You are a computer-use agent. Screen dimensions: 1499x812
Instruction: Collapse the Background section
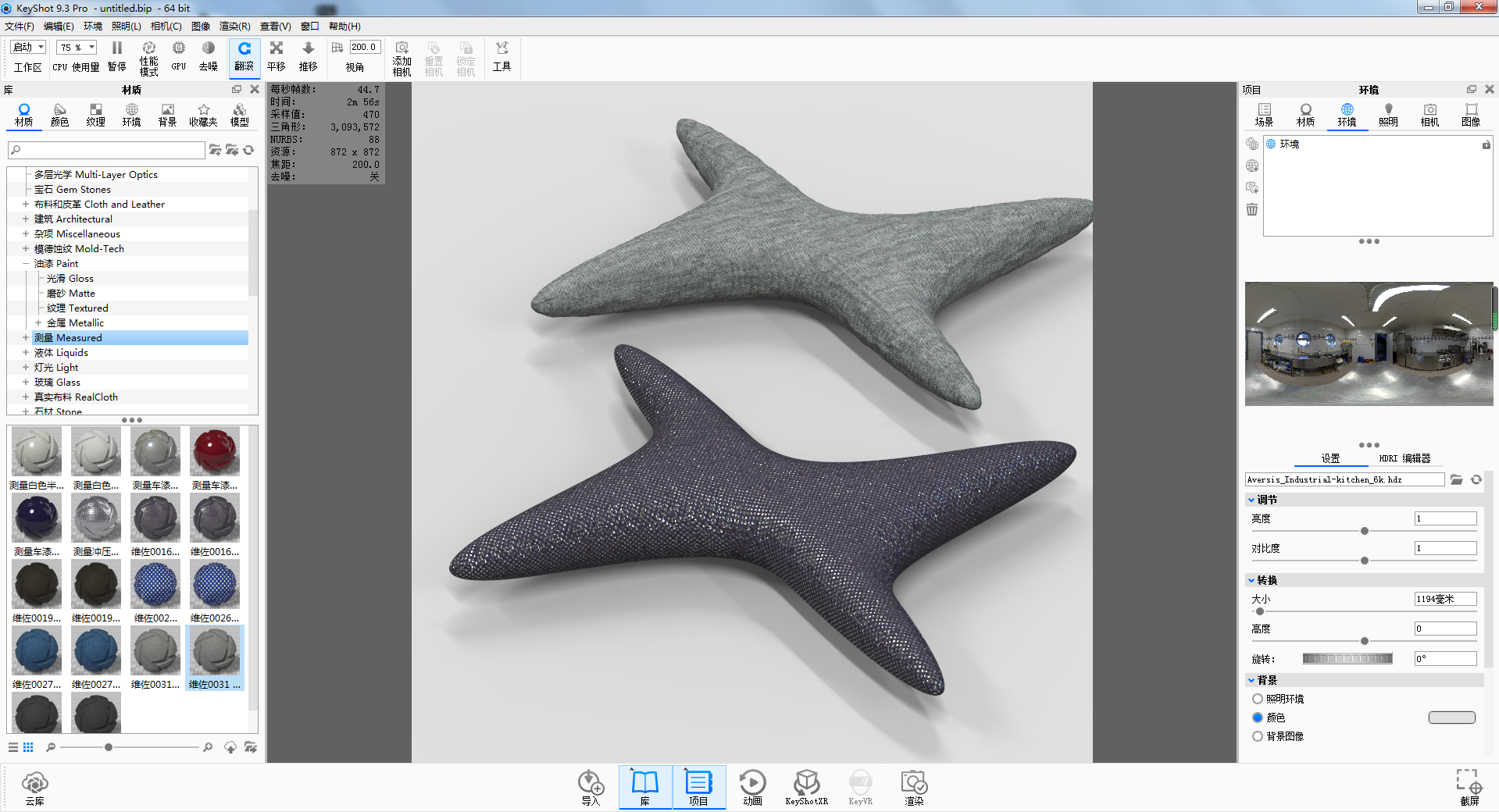(x=1251, y=681)
